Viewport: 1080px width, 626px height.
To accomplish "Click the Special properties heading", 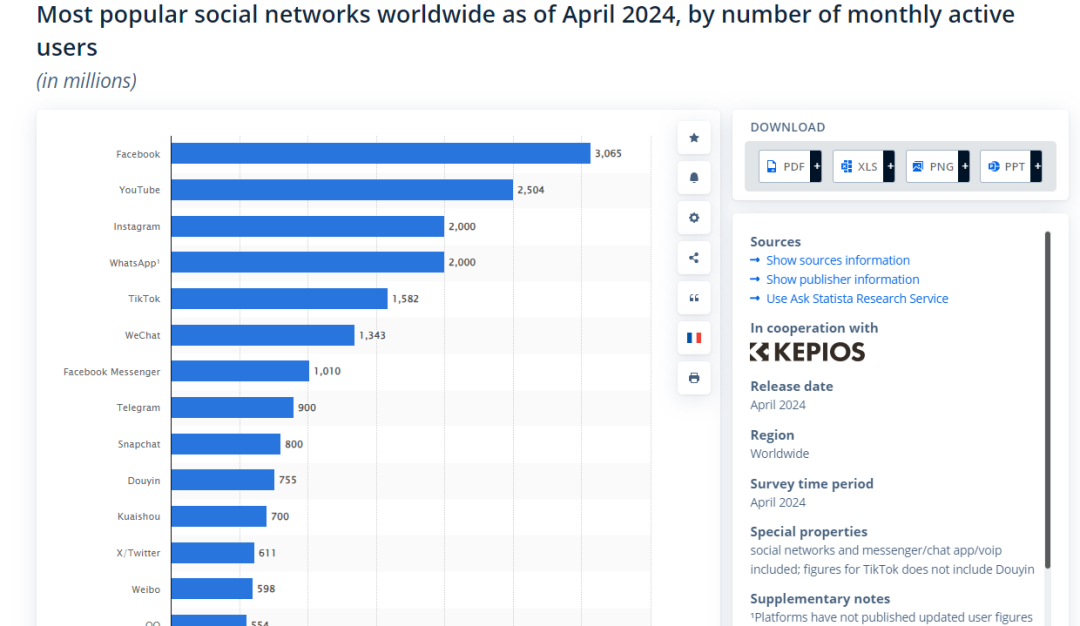I will point(809,532).
